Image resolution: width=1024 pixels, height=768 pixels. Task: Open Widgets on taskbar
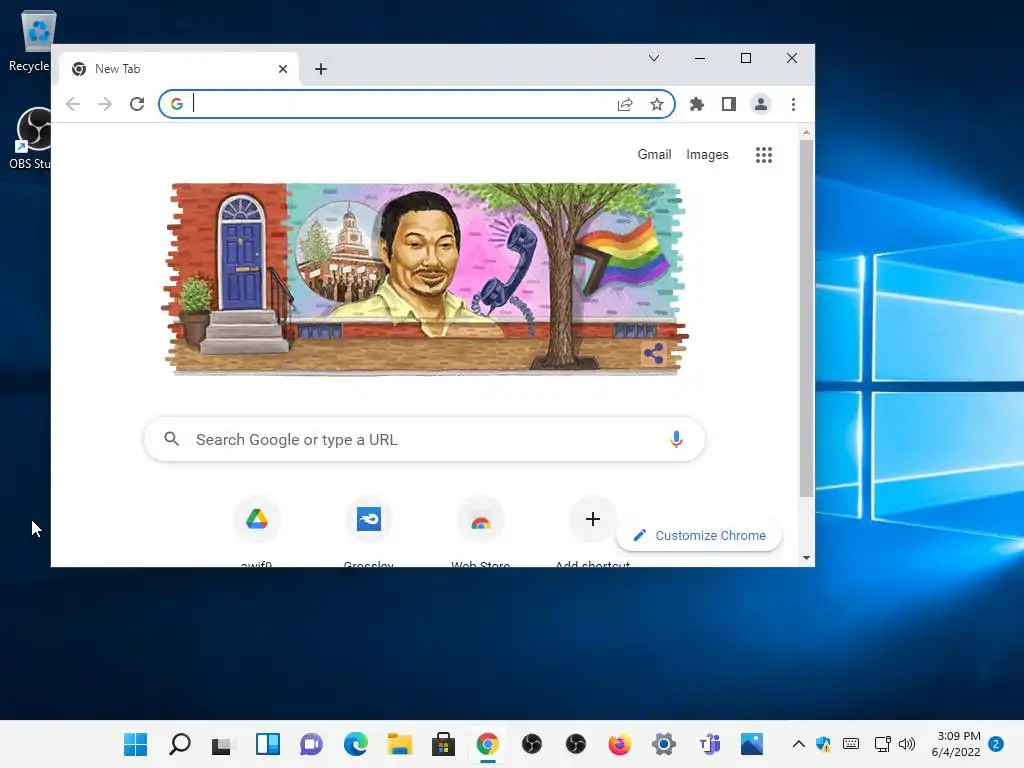[x=268, y=744]
